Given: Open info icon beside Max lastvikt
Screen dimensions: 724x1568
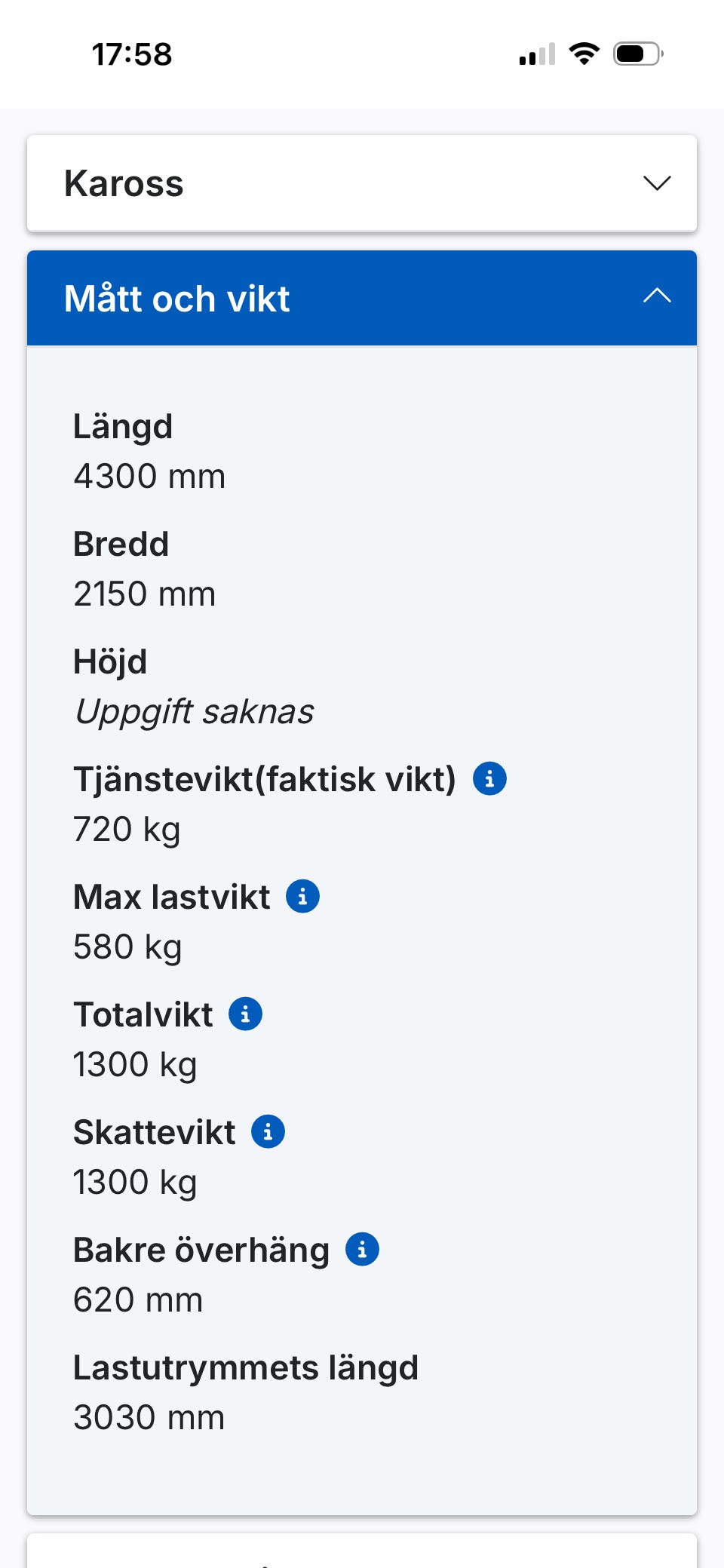Looking at the screenshot, I should [x=302, y=896].
